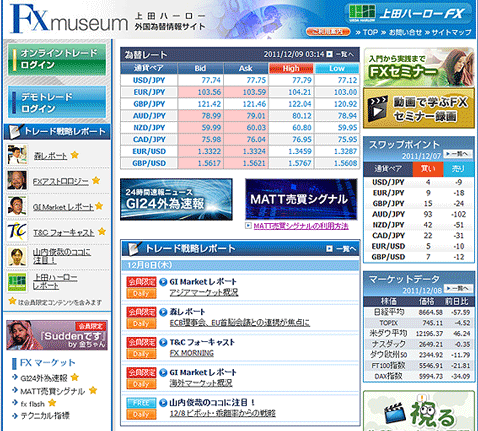The height and width of the screenshot is (431, 478).
Task: Open the FXセミナー banner
Action: [419, 67]
